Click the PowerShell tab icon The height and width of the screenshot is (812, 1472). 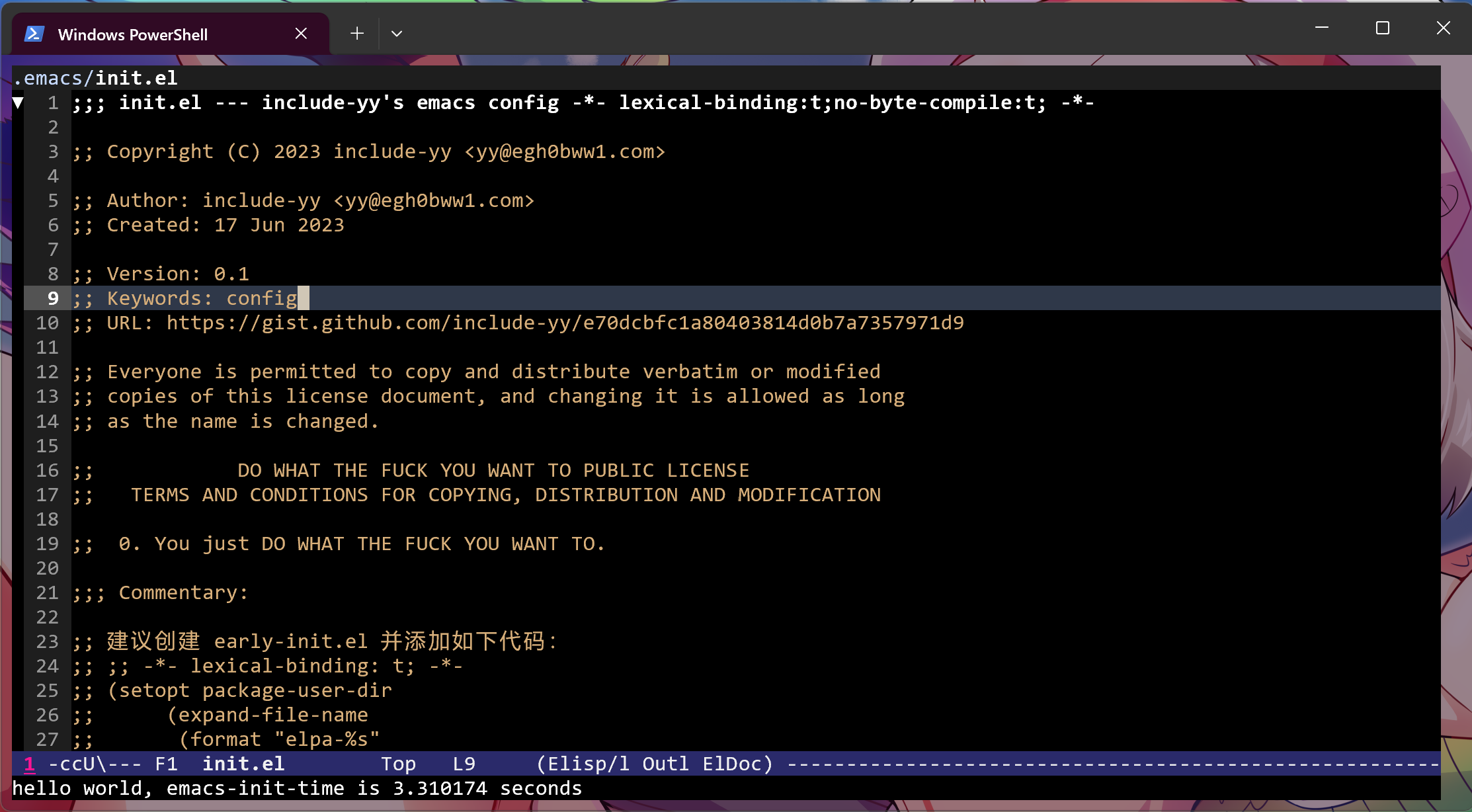pos(34,34)
